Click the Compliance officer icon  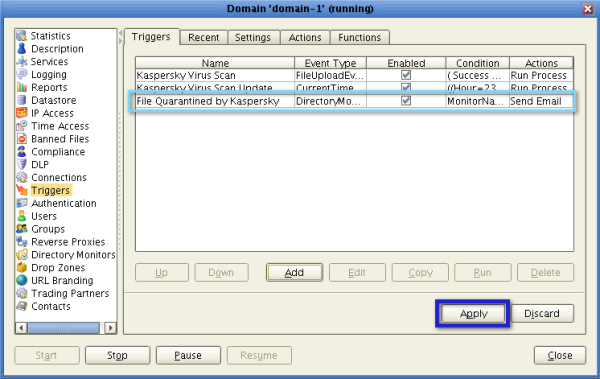[22, 152]
